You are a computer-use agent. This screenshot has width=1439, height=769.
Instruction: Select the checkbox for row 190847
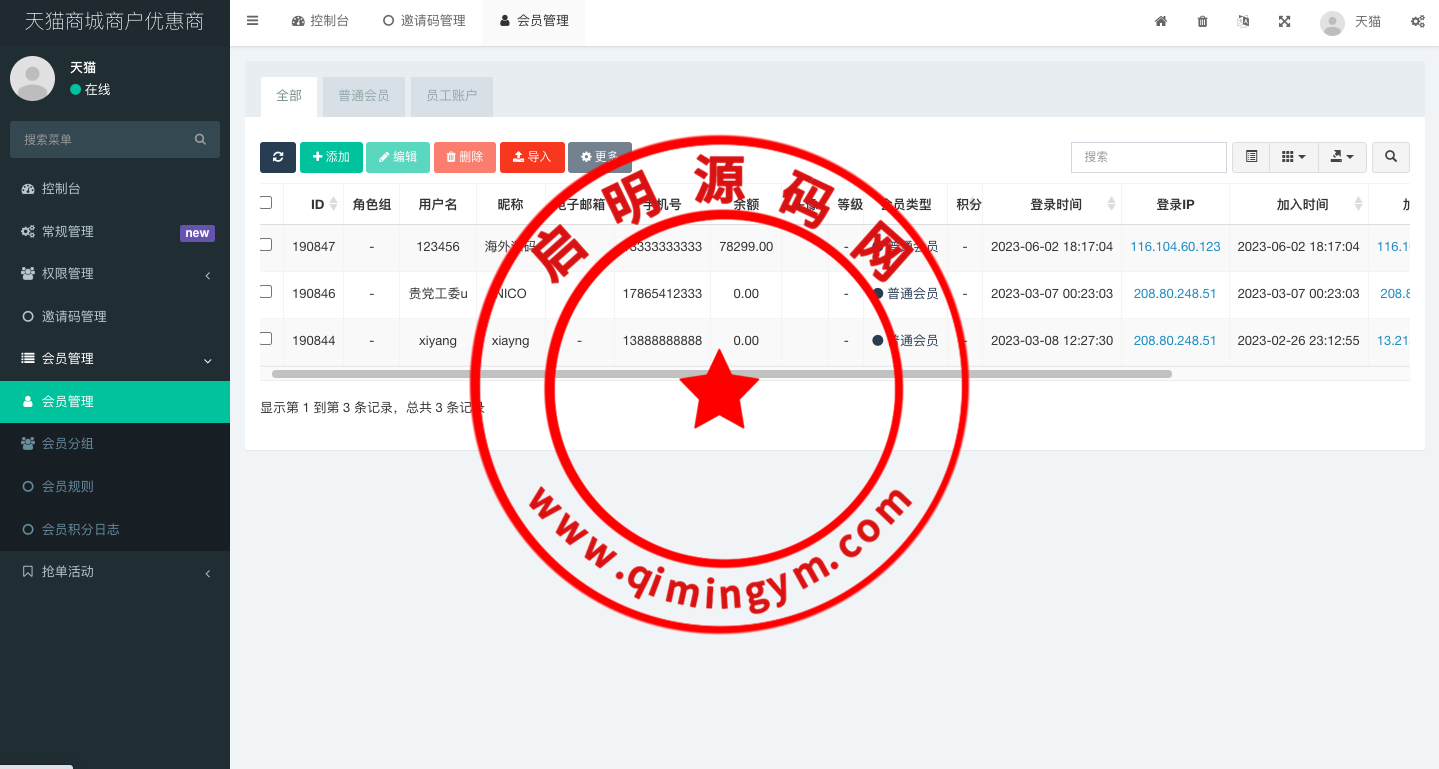coord(266,245)
